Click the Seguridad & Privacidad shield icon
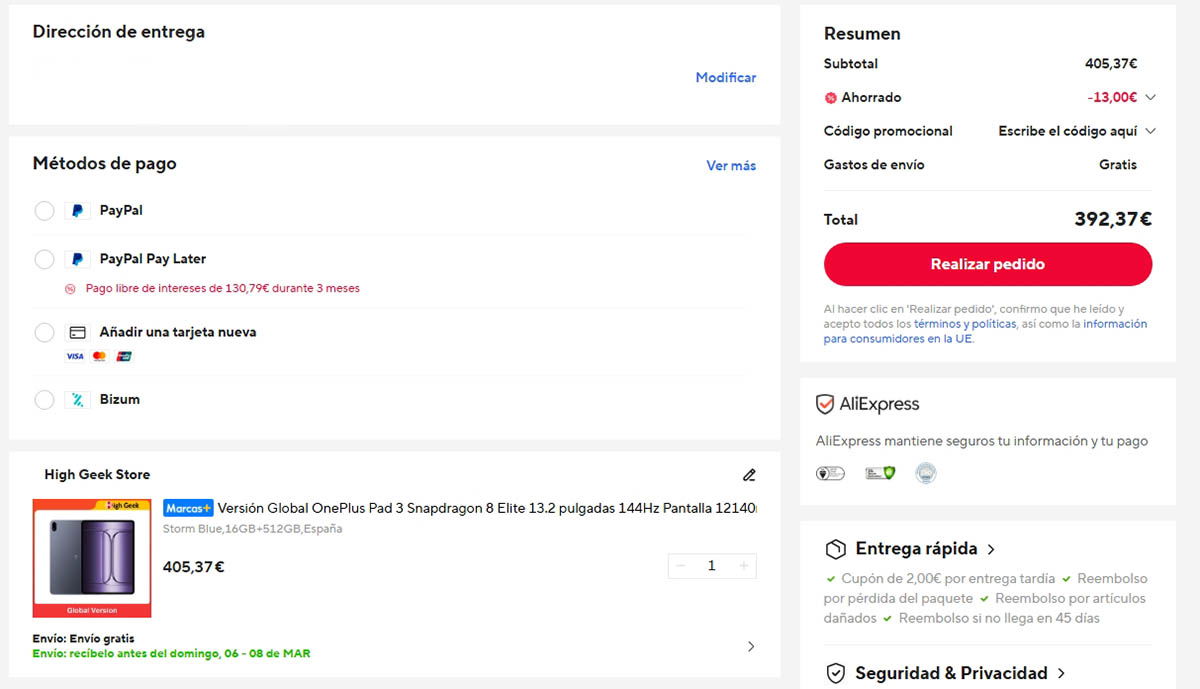Screen dimensions: 1200x689 tap(836, 673)
